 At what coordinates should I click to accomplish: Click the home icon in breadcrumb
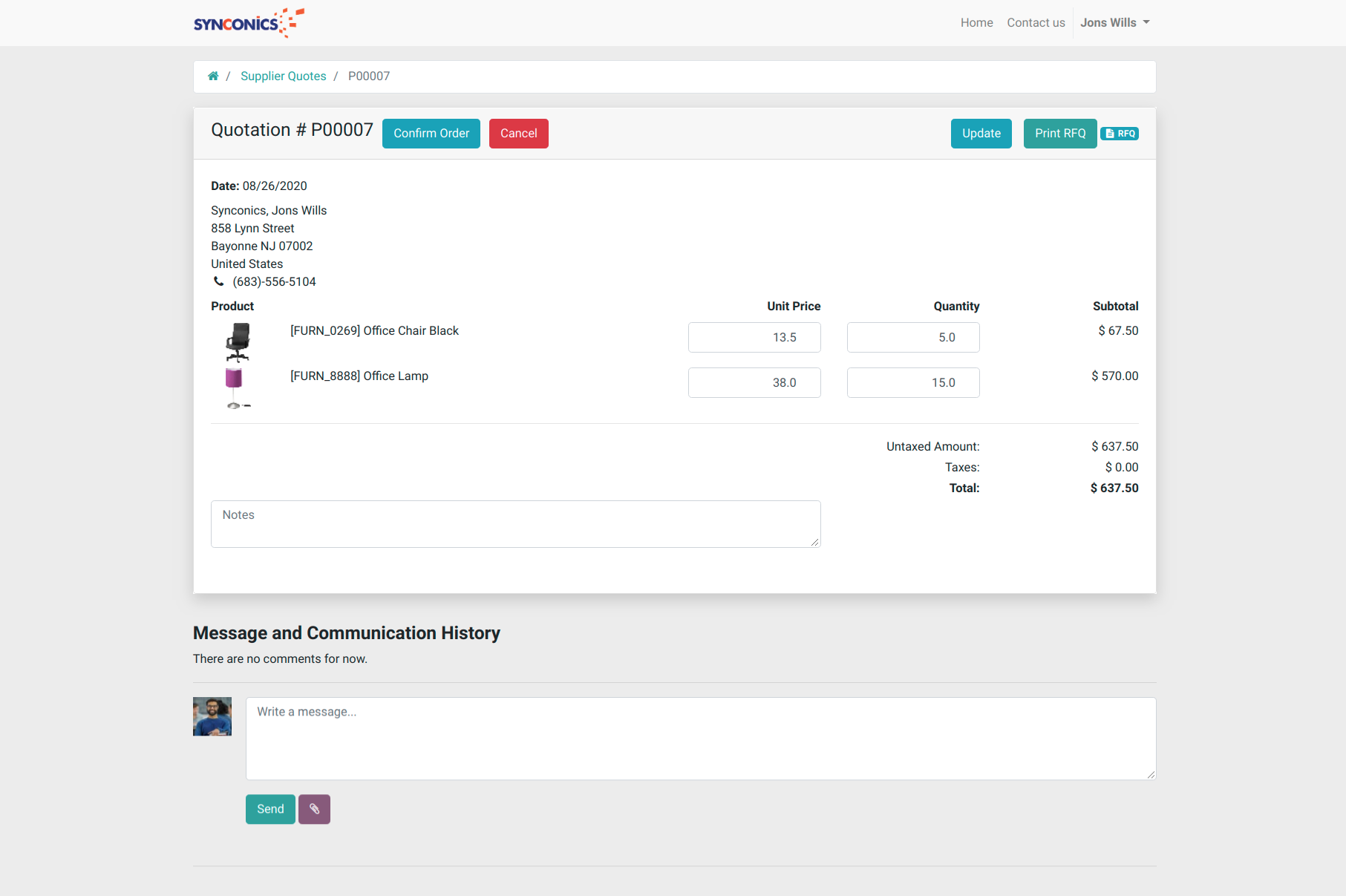pos(213,76)
